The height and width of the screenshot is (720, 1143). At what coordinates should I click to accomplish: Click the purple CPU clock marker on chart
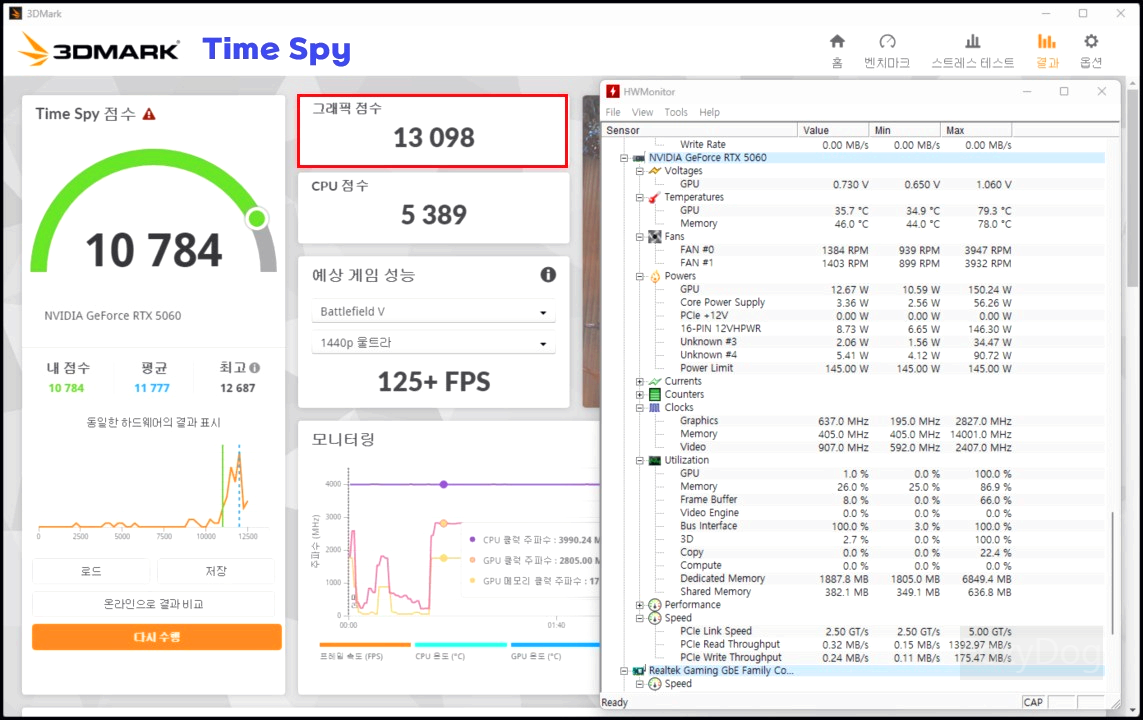click(x=444, y=484)
